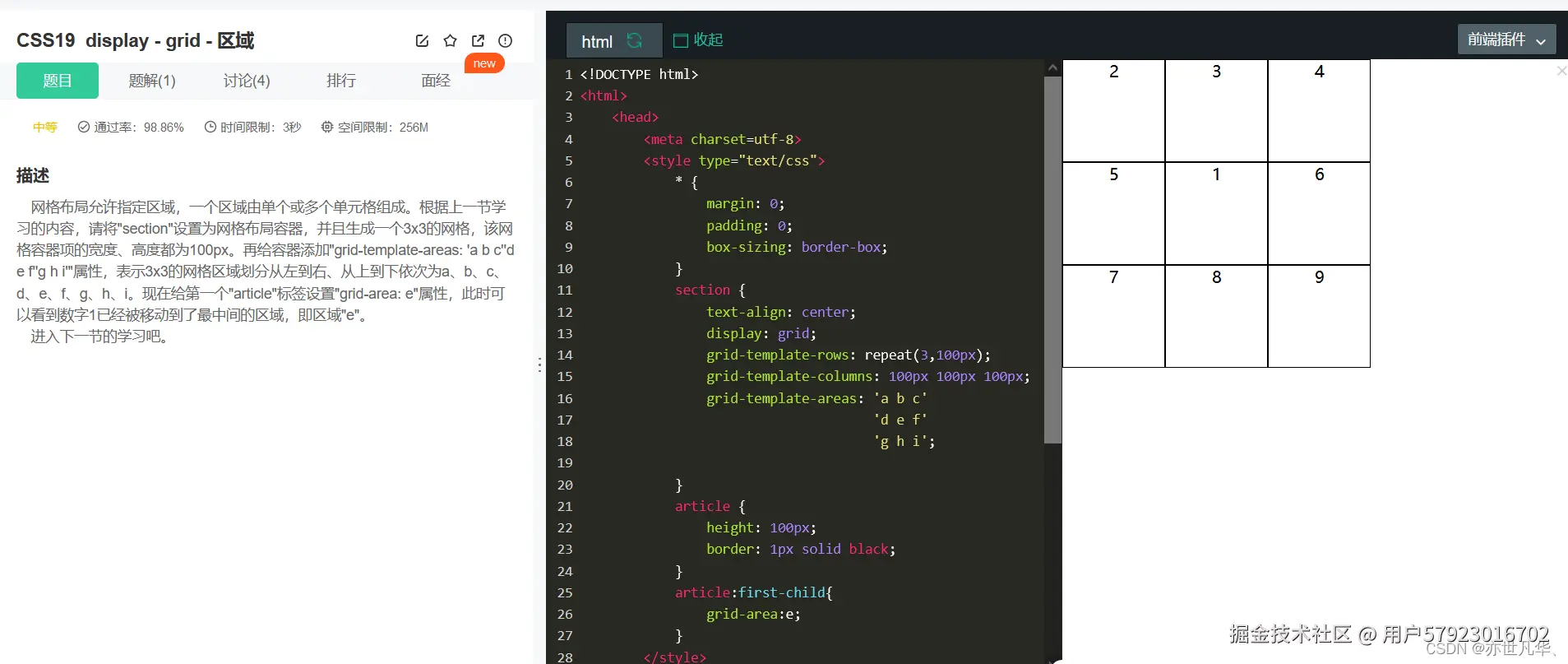1568x664 pixels.
Task: Click preview grid cell number 6
Action: [x=1319, y=214]
